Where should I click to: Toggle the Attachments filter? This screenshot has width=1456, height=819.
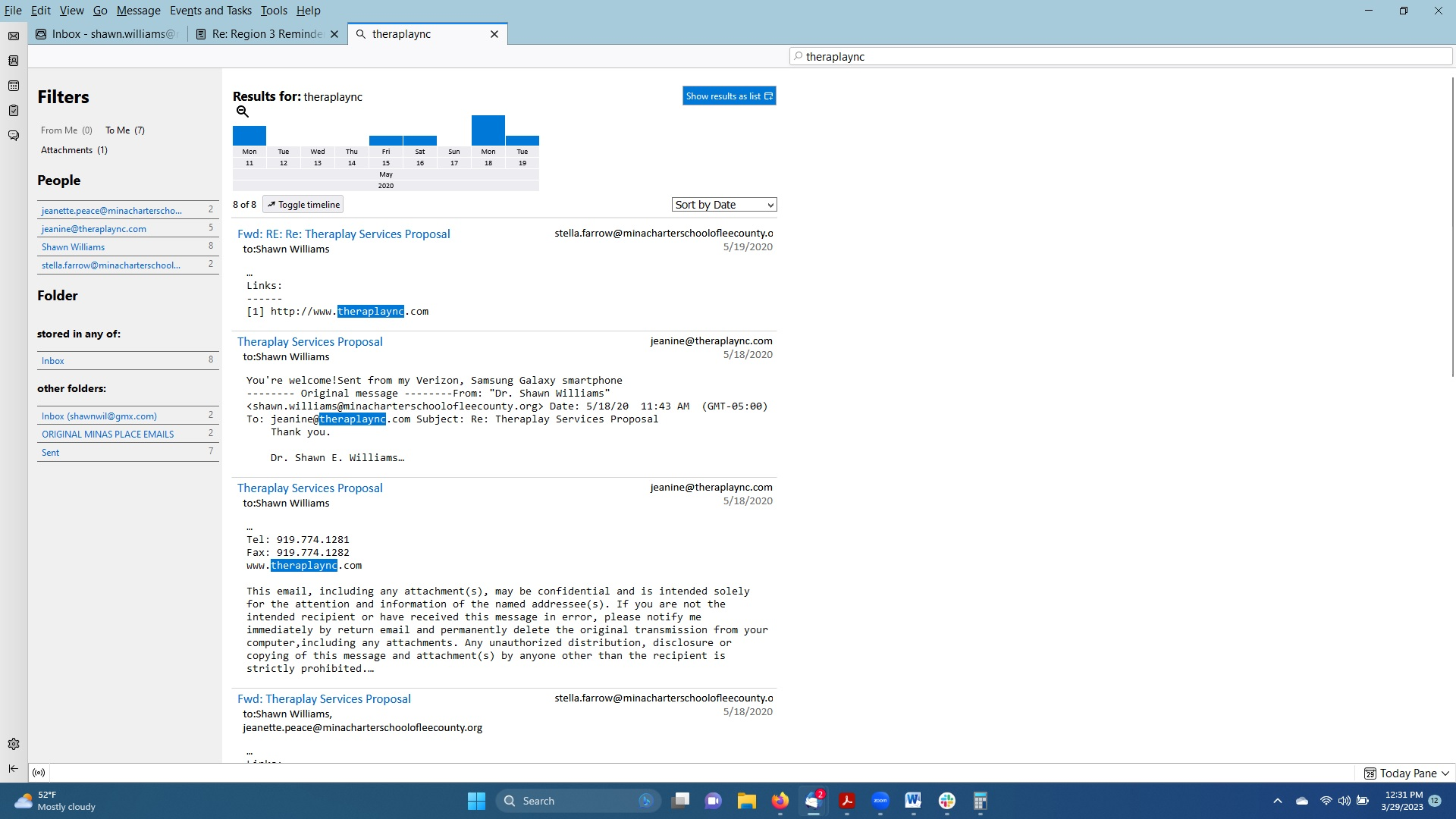coord(74,150)
